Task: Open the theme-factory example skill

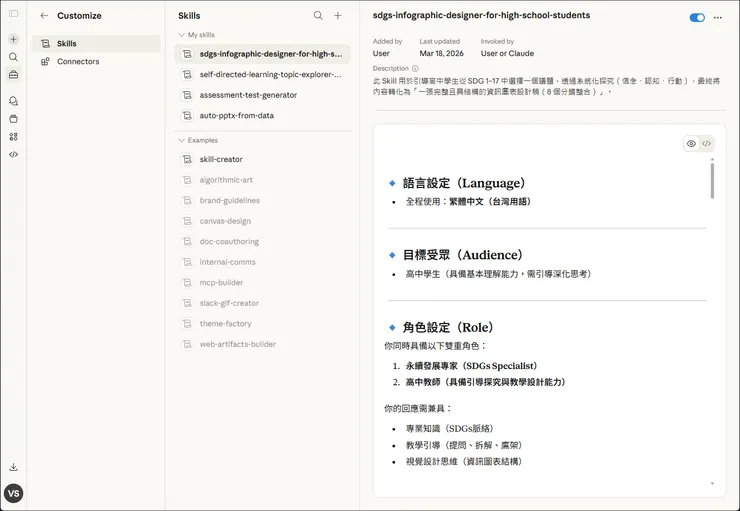Action: tap(262, 324)
